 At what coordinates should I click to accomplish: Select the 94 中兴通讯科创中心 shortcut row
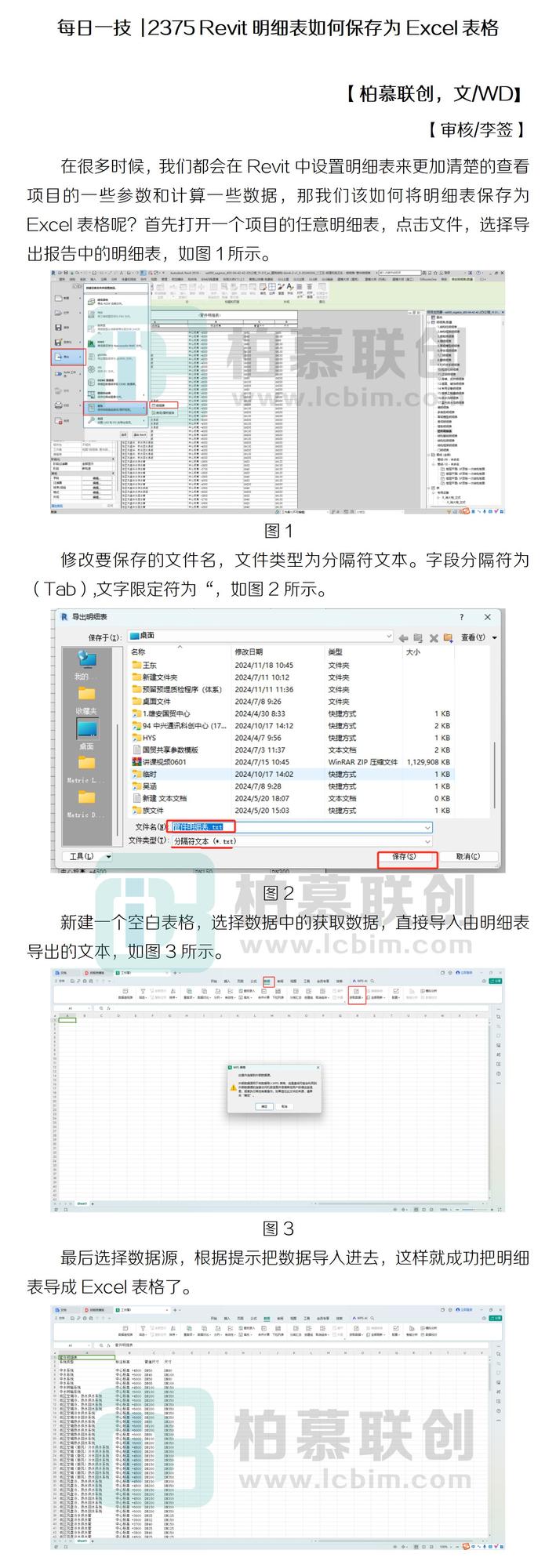click(x=292, y=726)
